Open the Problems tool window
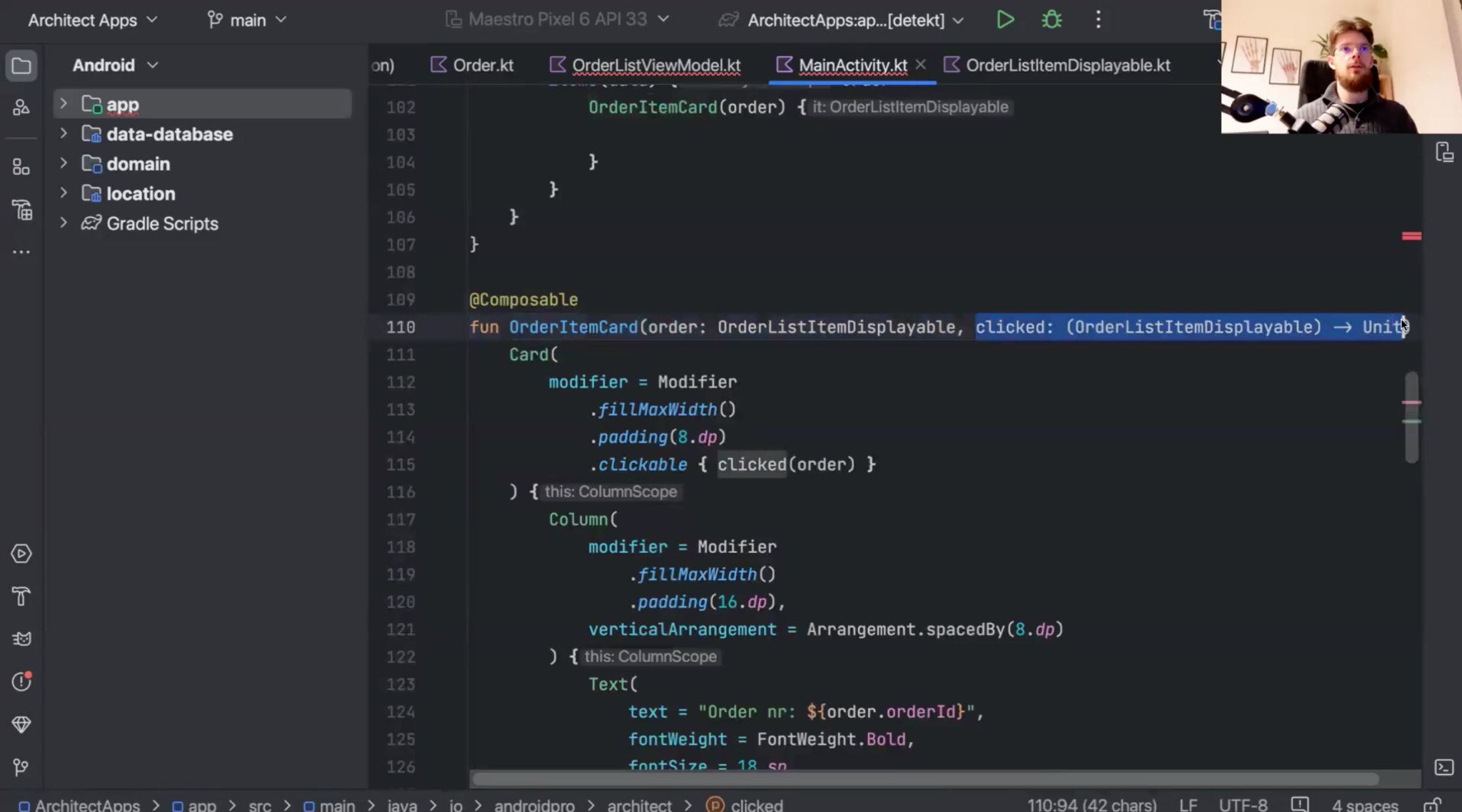 point(21,681)
